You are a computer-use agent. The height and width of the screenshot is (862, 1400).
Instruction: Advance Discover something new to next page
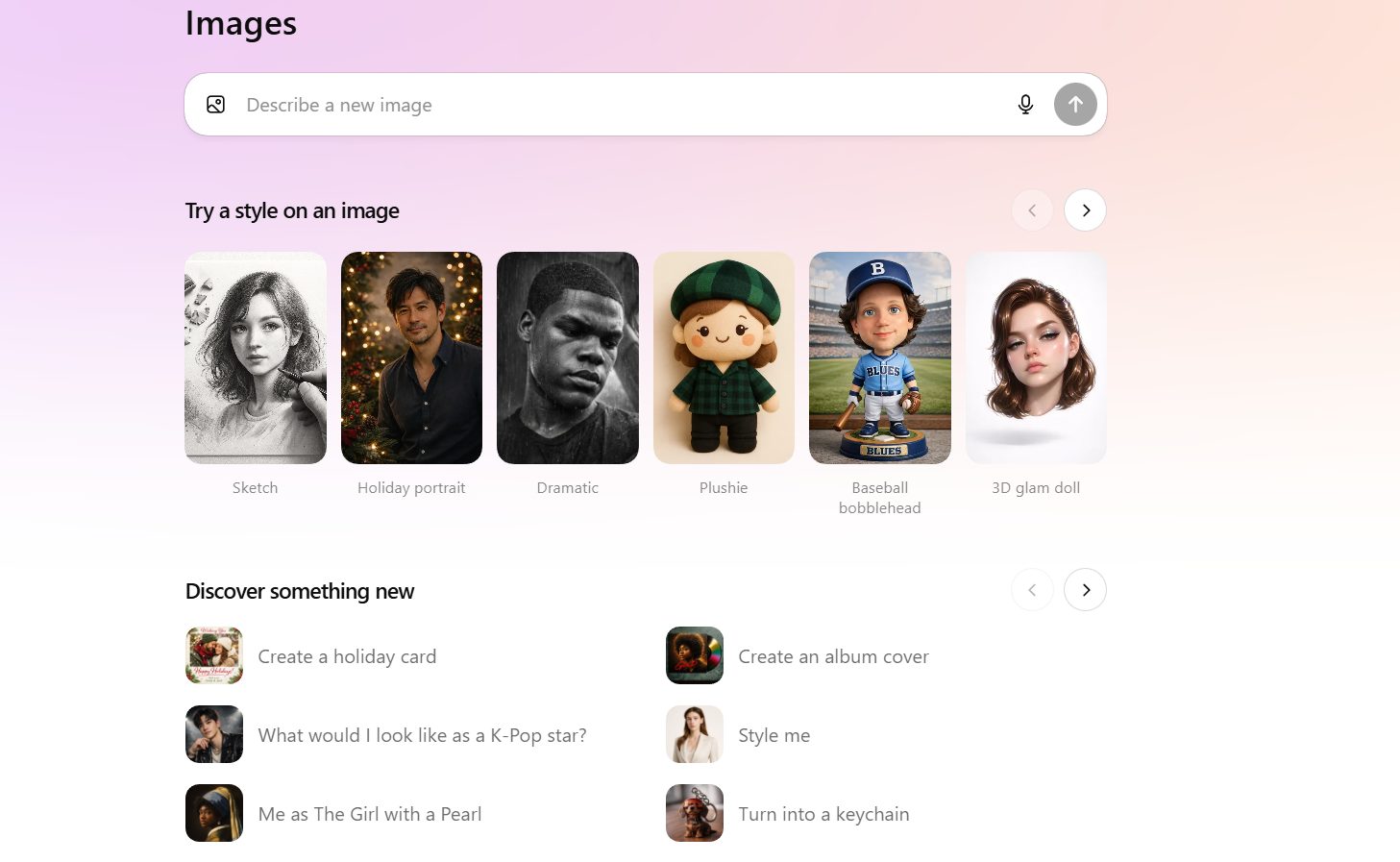pos(1085,590)
